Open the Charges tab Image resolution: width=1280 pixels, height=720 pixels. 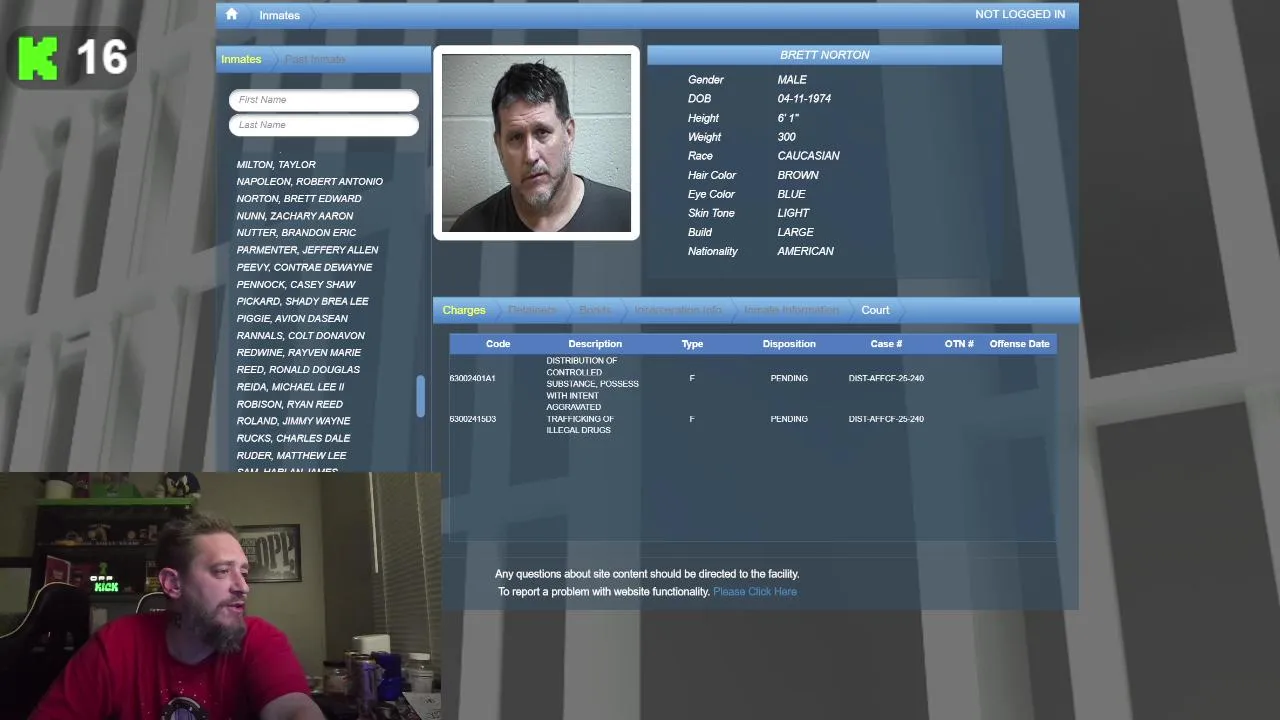(464, 310)
